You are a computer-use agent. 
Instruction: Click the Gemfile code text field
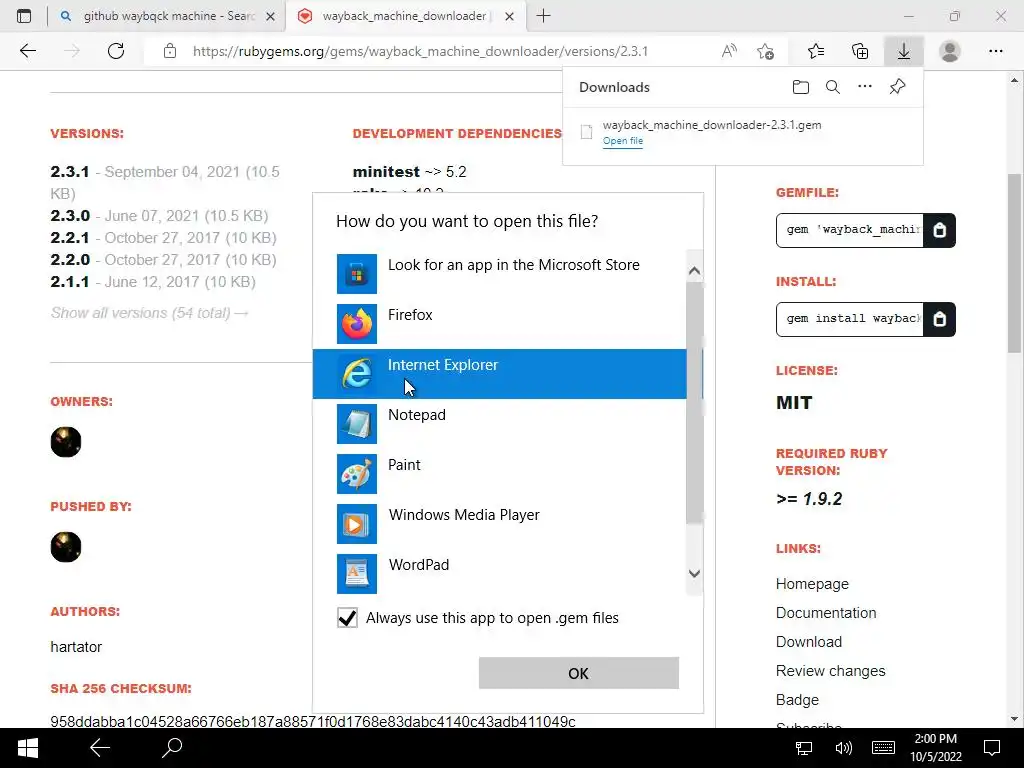[850, 230]
